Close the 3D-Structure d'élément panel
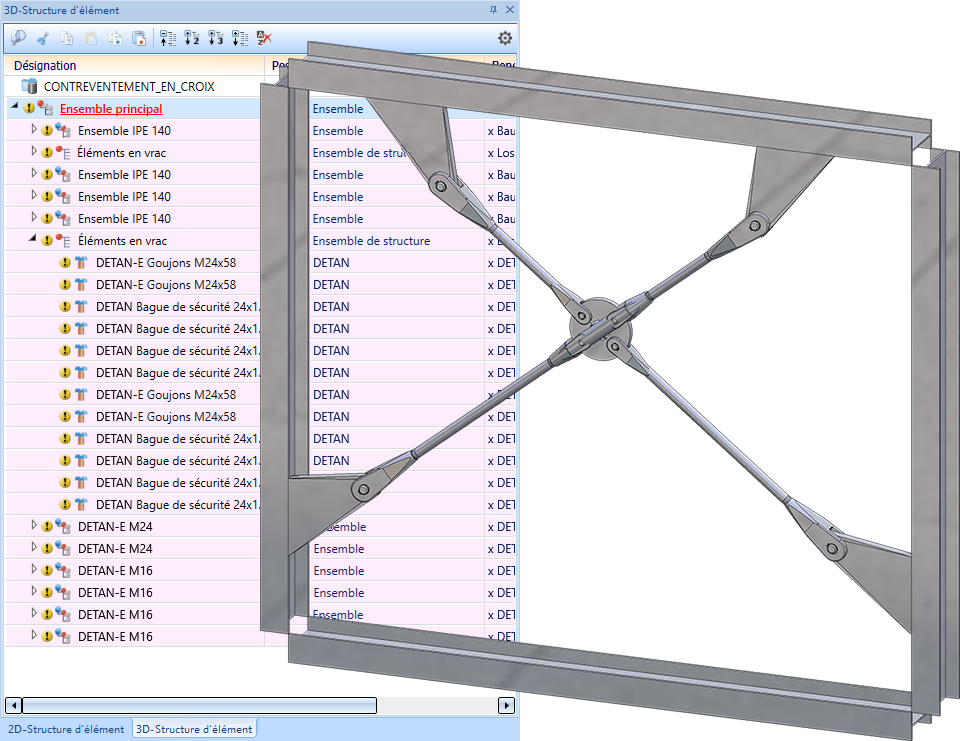The width and height of the screenshot is (960, 741). [x=509, y=9]
